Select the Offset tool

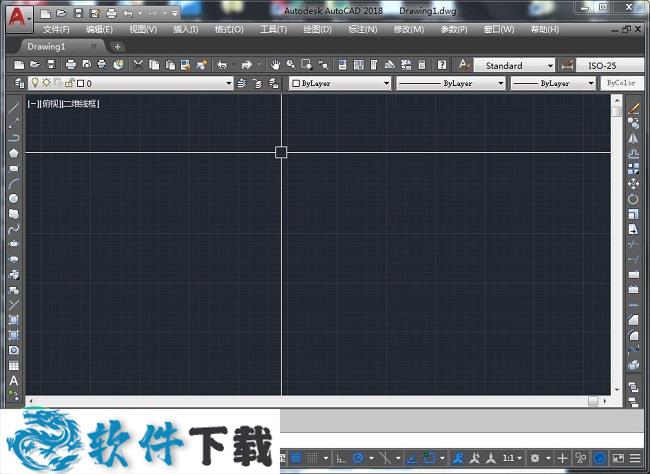pos(633,153)
